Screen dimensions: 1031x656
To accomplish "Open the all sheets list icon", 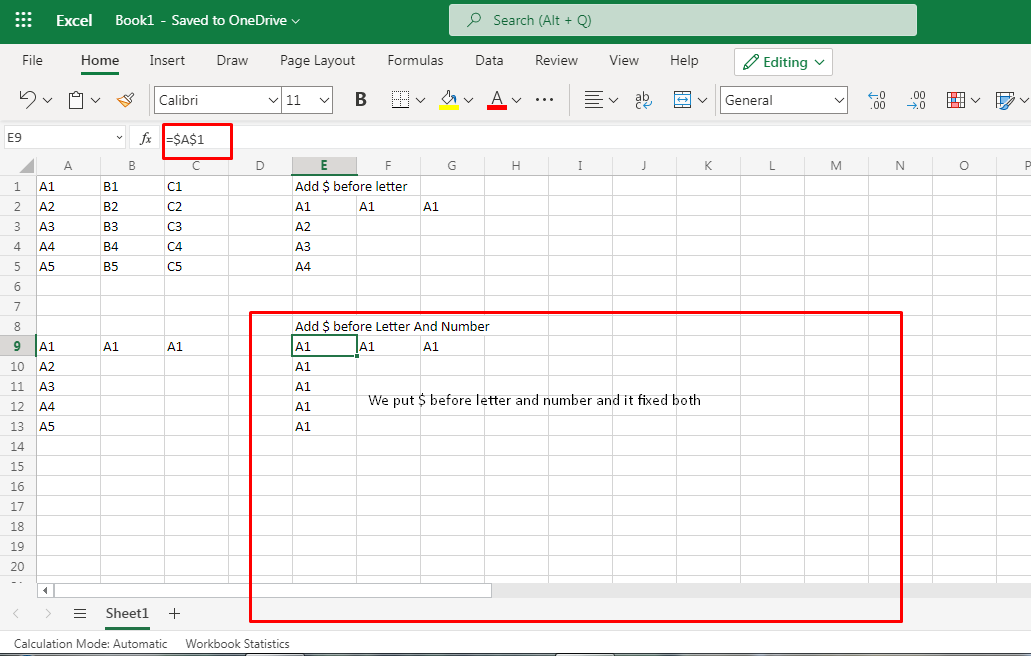I will pos(80,613).
